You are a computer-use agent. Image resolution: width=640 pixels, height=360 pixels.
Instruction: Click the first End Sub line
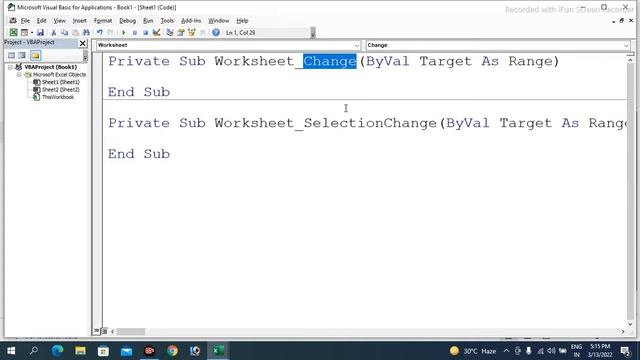pyautogui.click(x=139, y=92)
